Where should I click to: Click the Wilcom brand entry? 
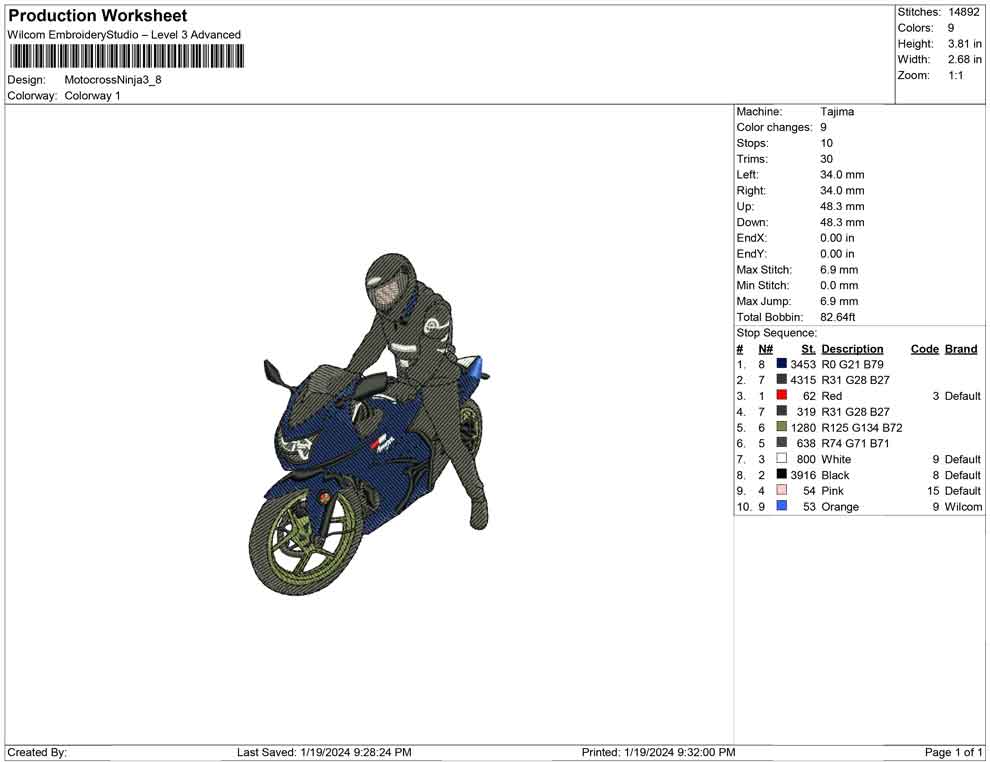[x=963, y=506]
